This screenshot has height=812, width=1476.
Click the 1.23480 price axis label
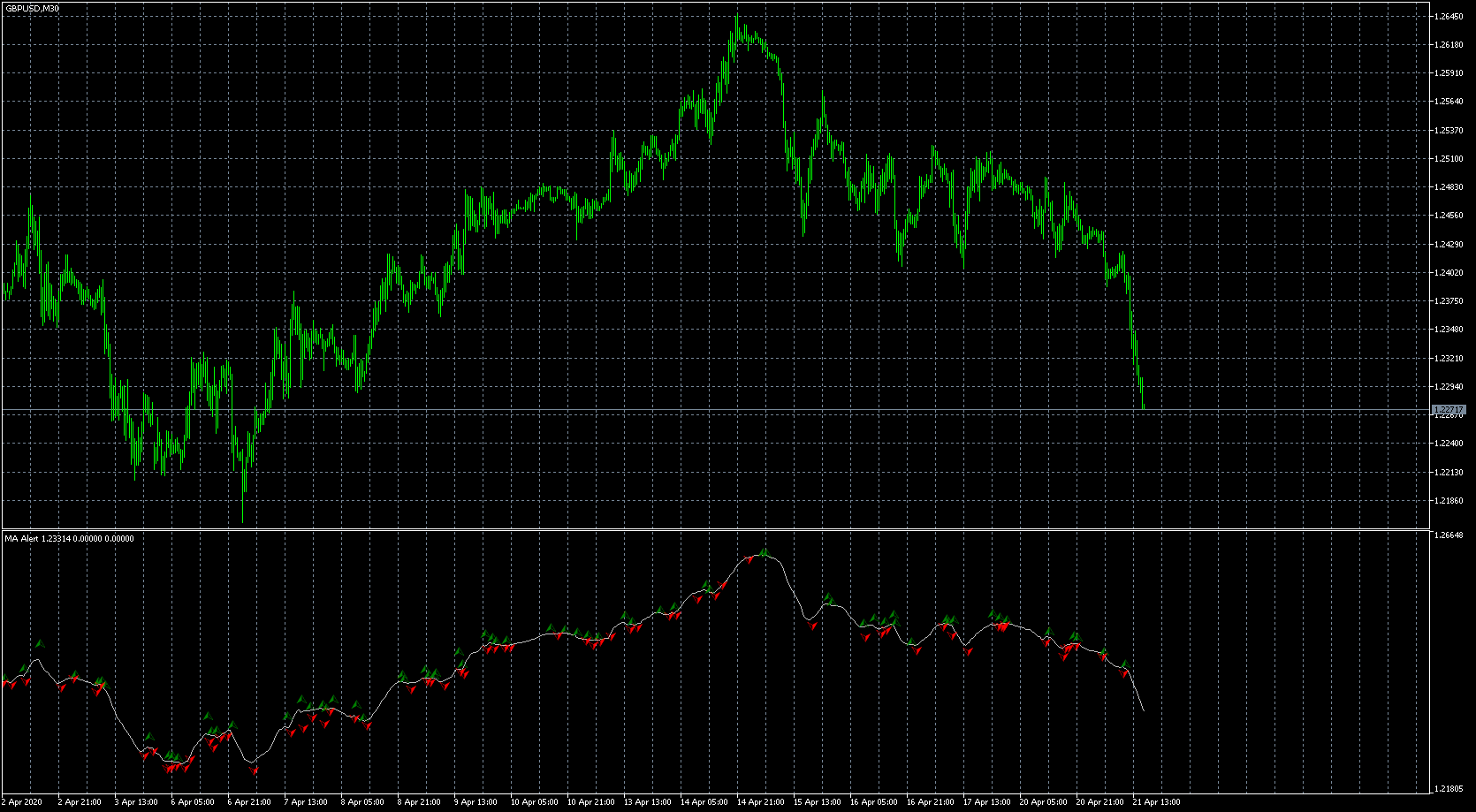tap(1449, 330)
